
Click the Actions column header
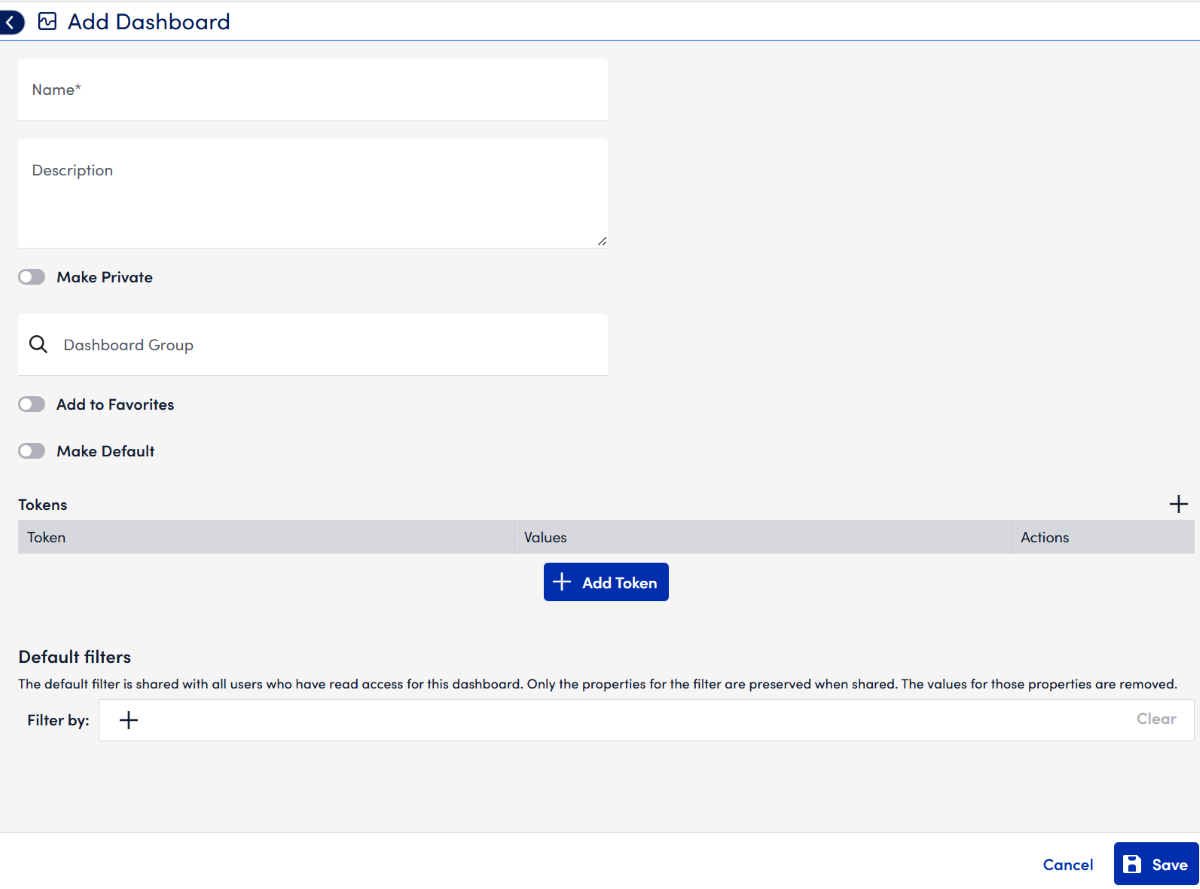click(1044, 538)
